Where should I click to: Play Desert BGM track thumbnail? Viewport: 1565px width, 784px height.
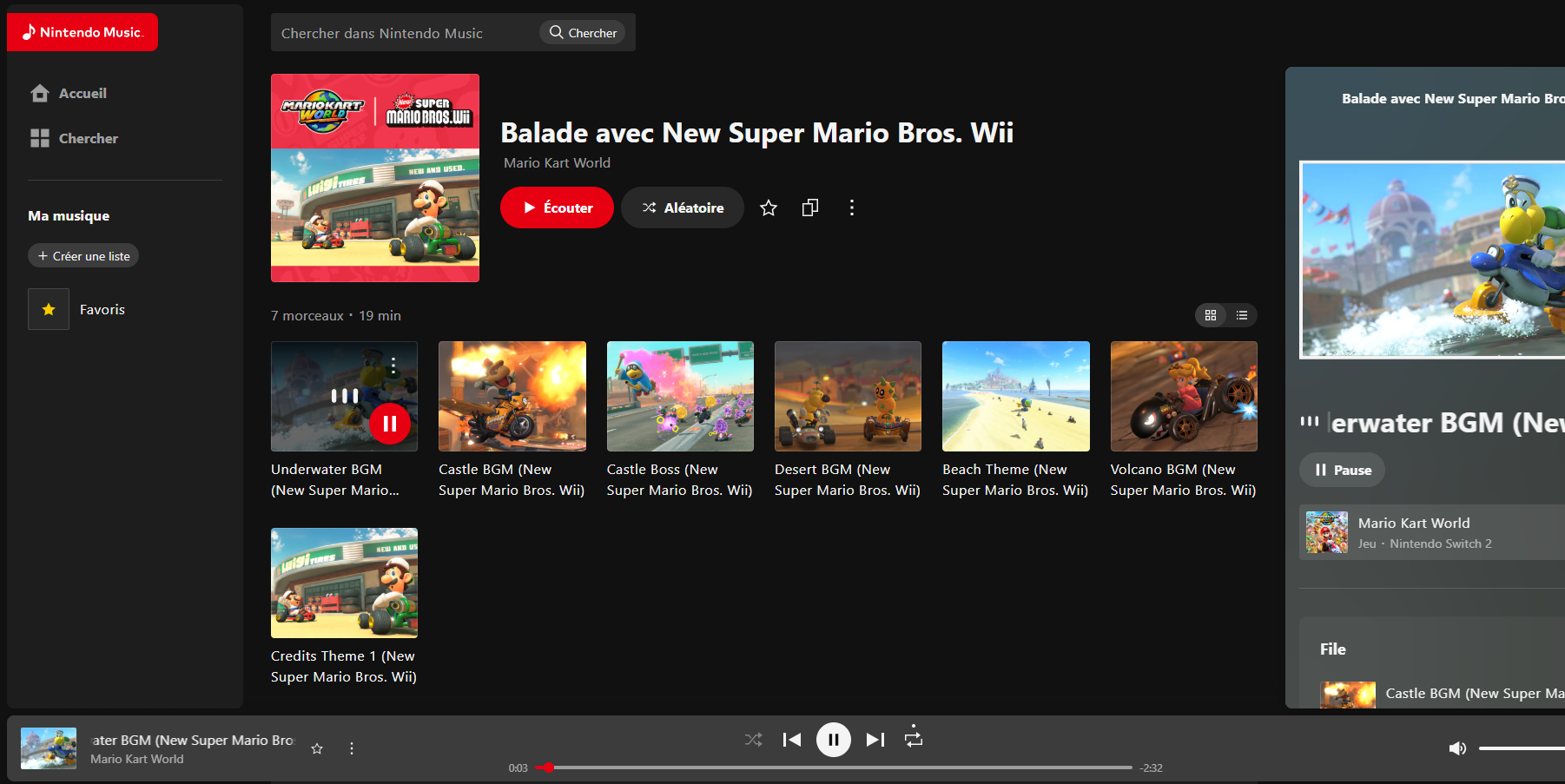click(848, 396)
